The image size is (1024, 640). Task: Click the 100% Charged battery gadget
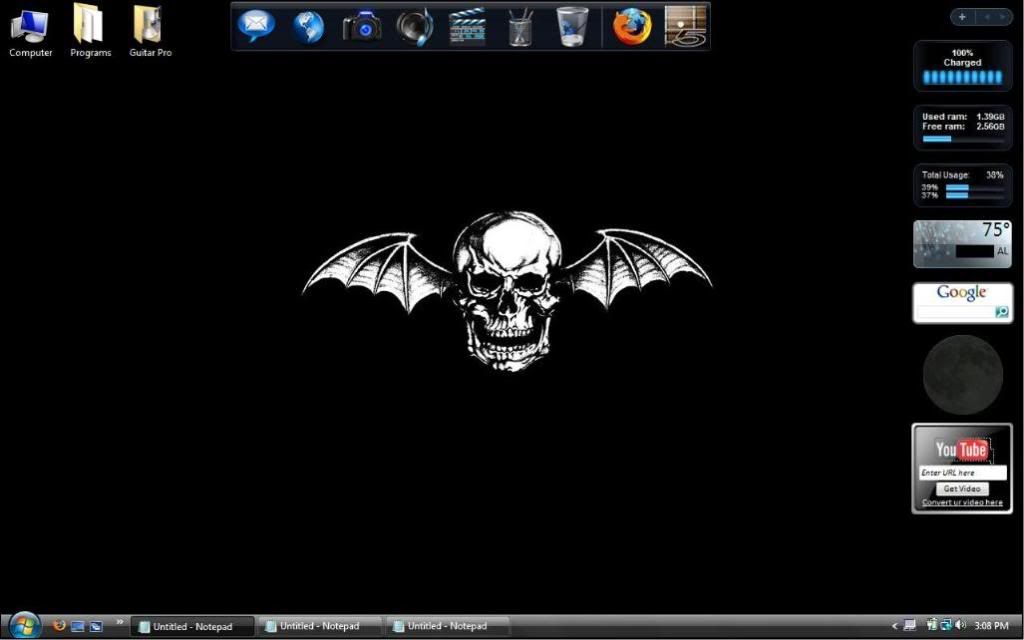click(963, 65)
